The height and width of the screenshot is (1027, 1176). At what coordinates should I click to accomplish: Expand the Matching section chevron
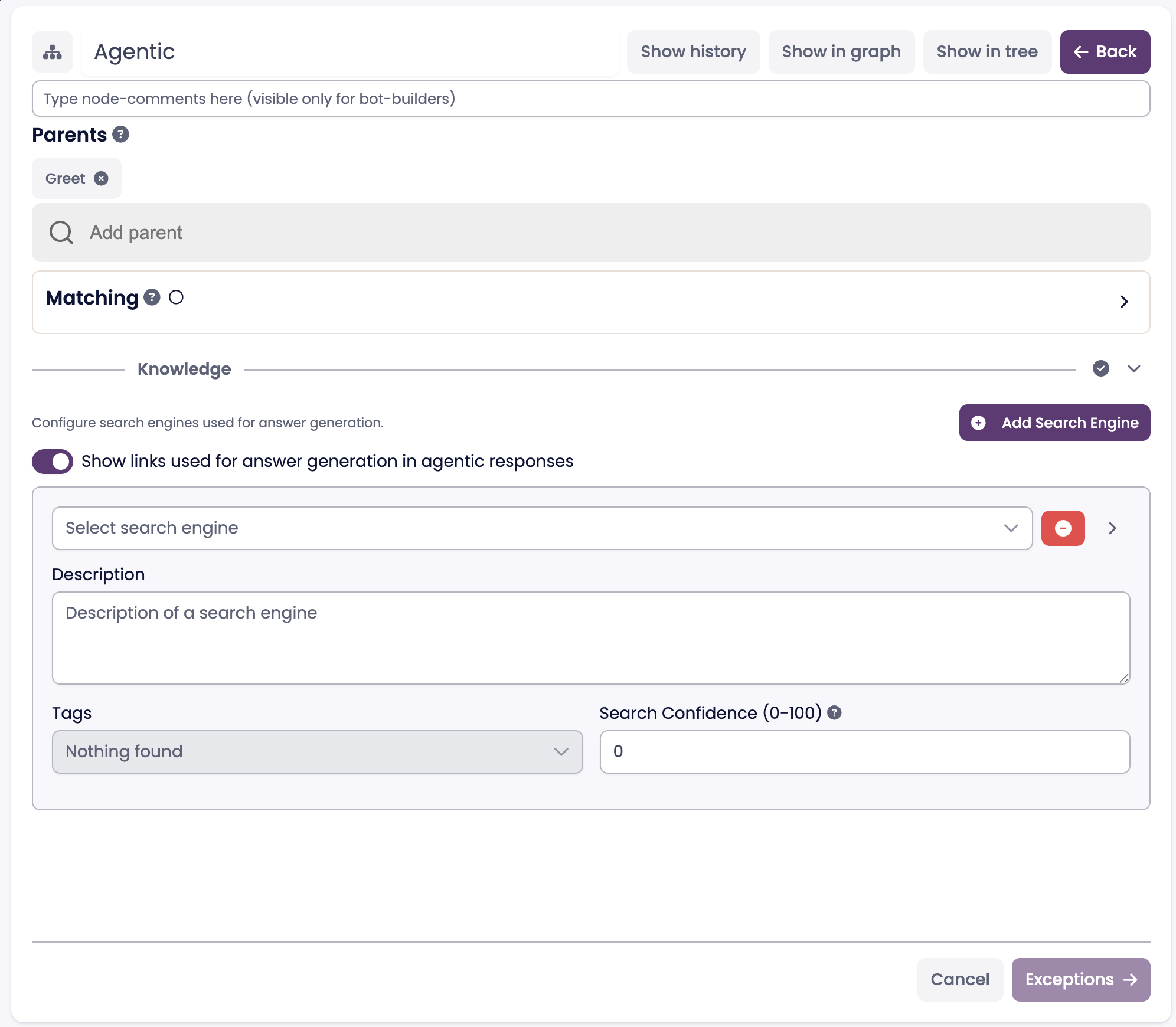[1124, 302]
